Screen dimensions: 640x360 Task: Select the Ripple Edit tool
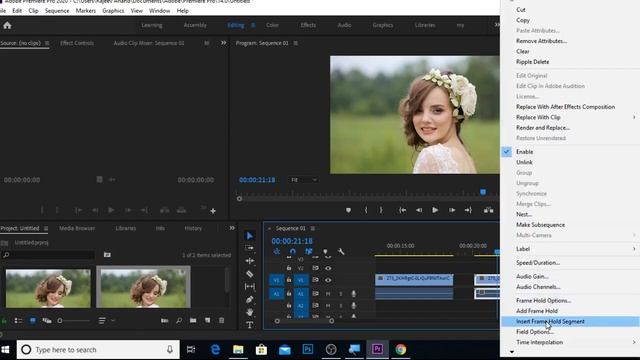point(249,261)
